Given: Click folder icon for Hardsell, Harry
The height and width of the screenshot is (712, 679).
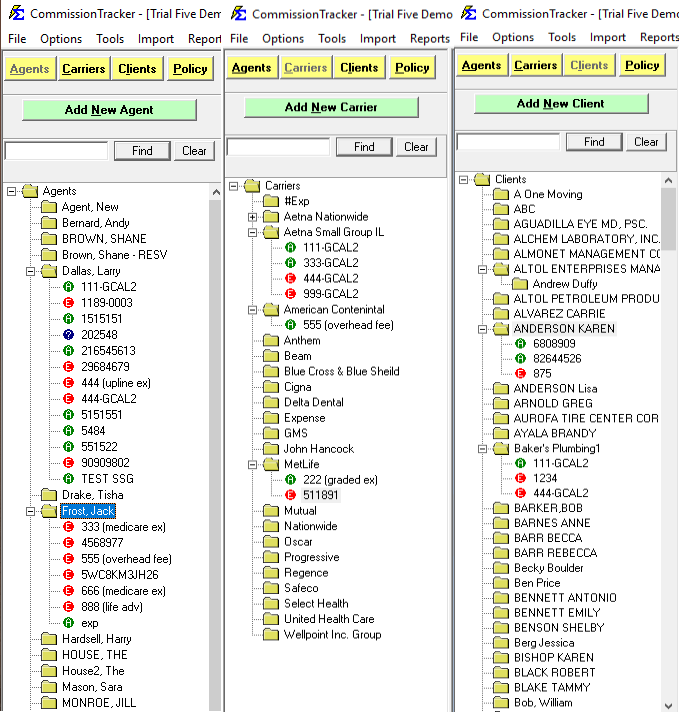Looking at the screenshot, I should click(x=49, y=639).
